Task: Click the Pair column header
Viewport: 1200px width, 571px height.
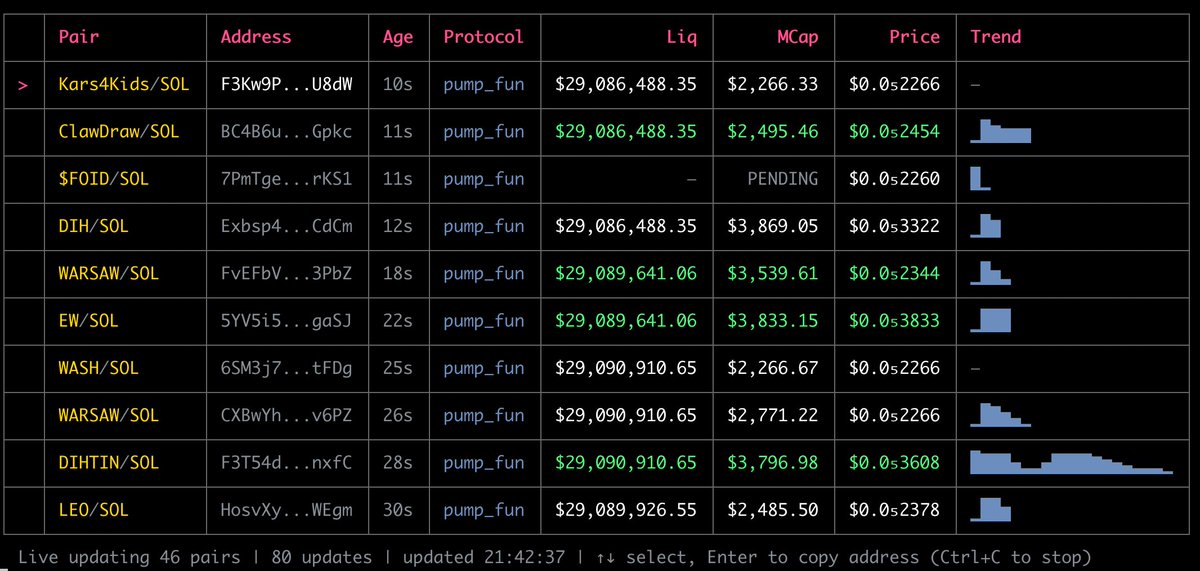Action: click(79, 37)
